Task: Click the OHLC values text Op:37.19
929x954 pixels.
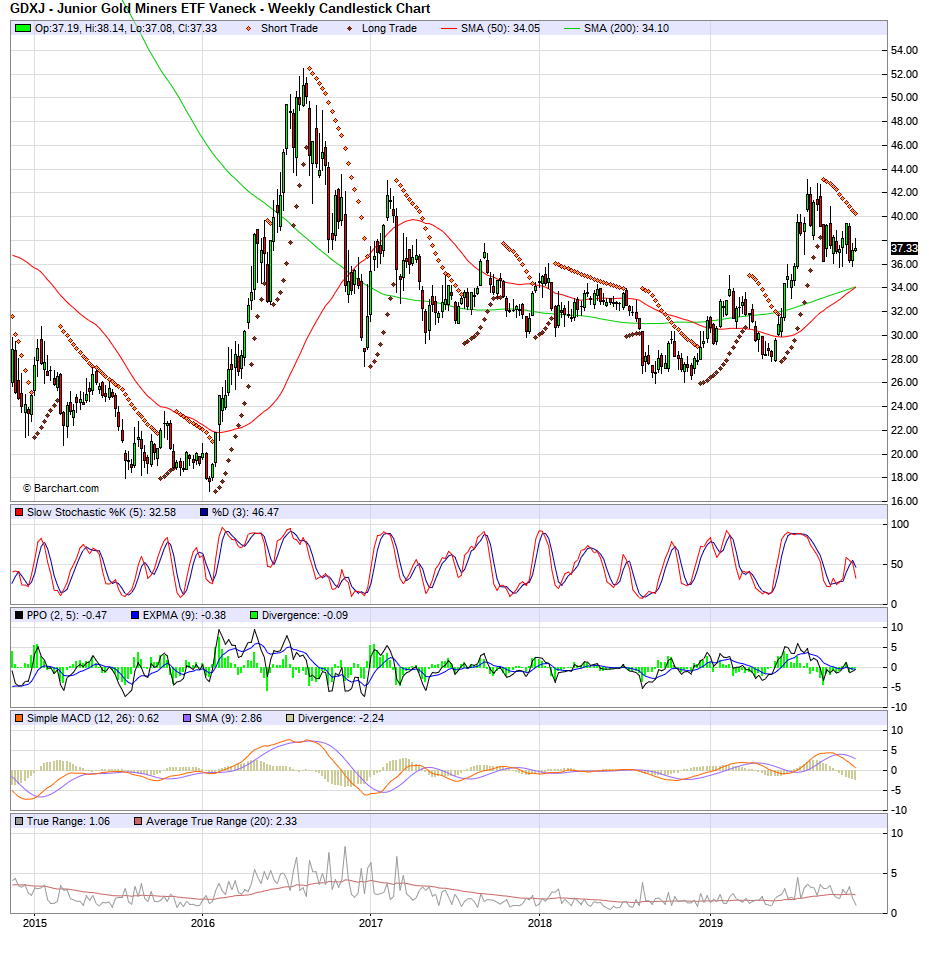Action: pos(126,29)
